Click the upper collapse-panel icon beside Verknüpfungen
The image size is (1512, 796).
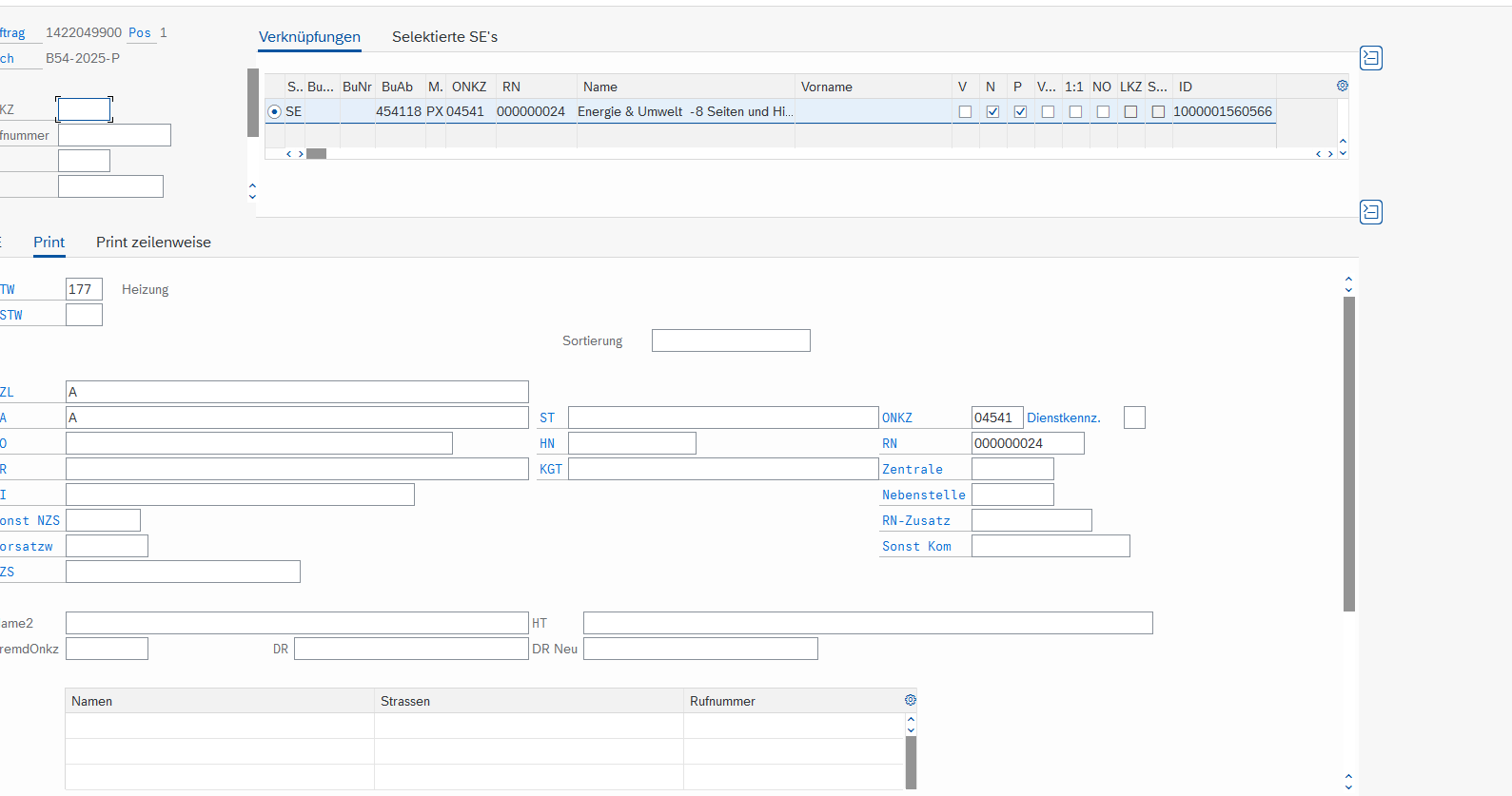point(1371,58)
